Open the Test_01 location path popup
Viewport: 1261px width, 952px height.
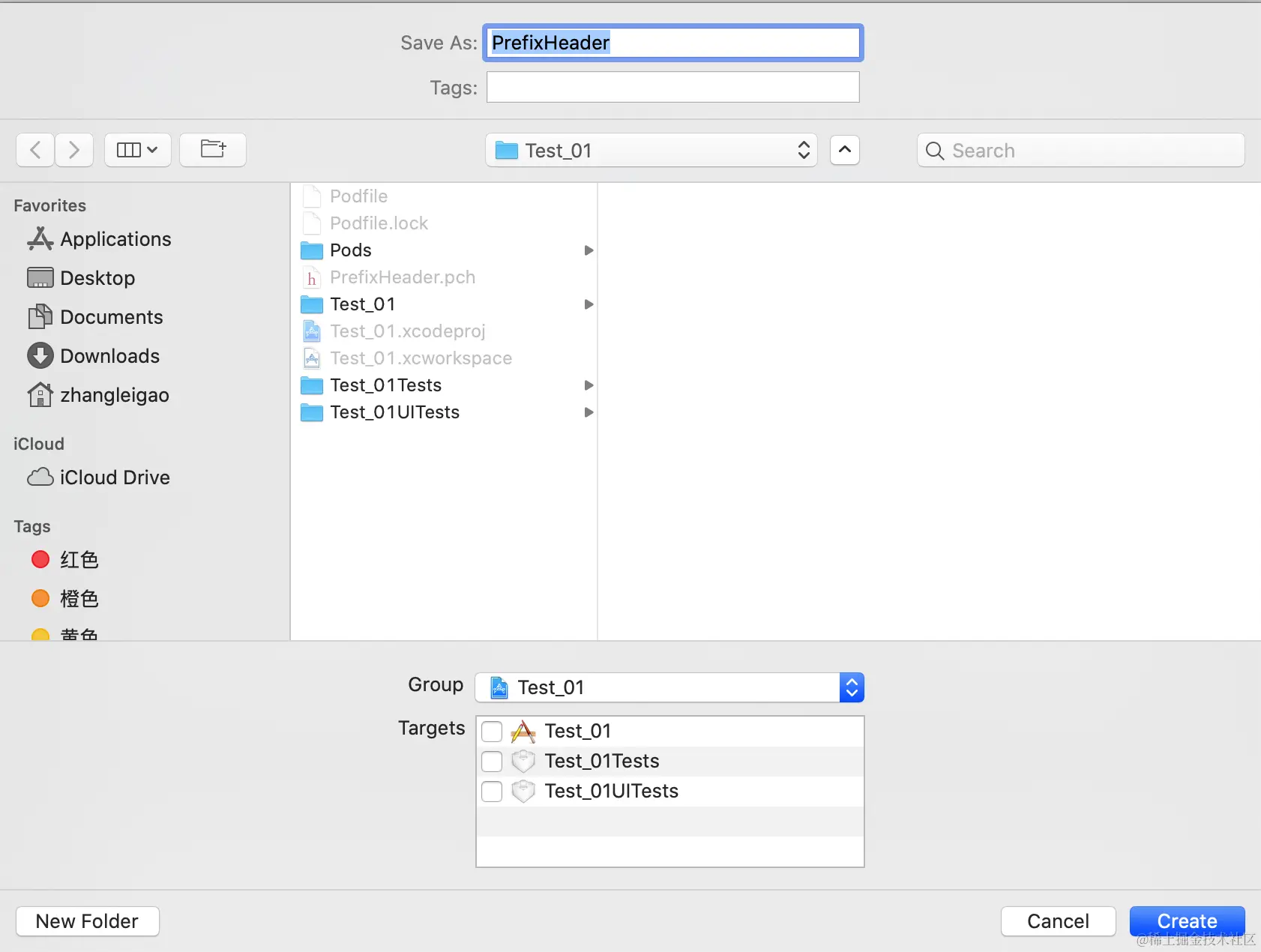(x=651, y=151)
